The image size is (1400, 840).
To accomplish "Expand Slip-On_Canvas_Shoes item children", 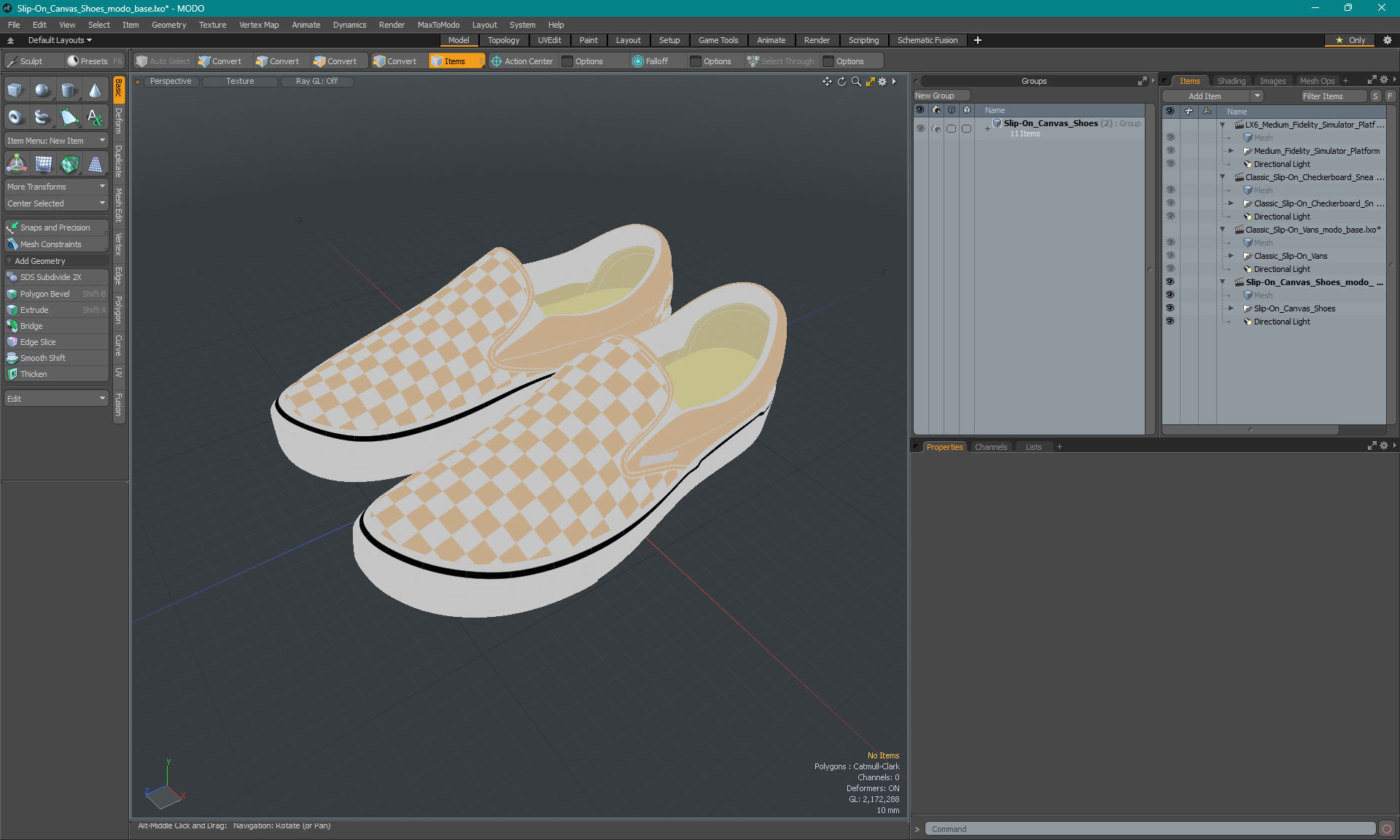I will pyautogui.click(x=1232, y=308).
